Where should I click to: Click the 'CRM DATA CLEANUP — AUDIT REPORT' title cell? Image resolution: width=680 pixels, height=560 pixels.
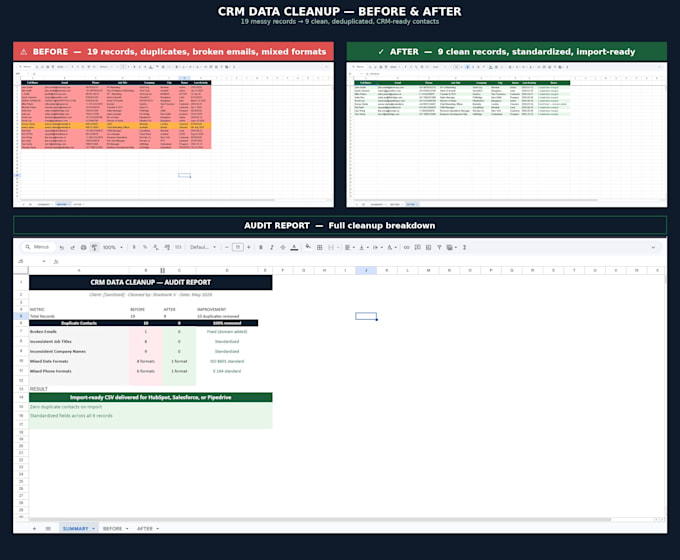[150, 282]
